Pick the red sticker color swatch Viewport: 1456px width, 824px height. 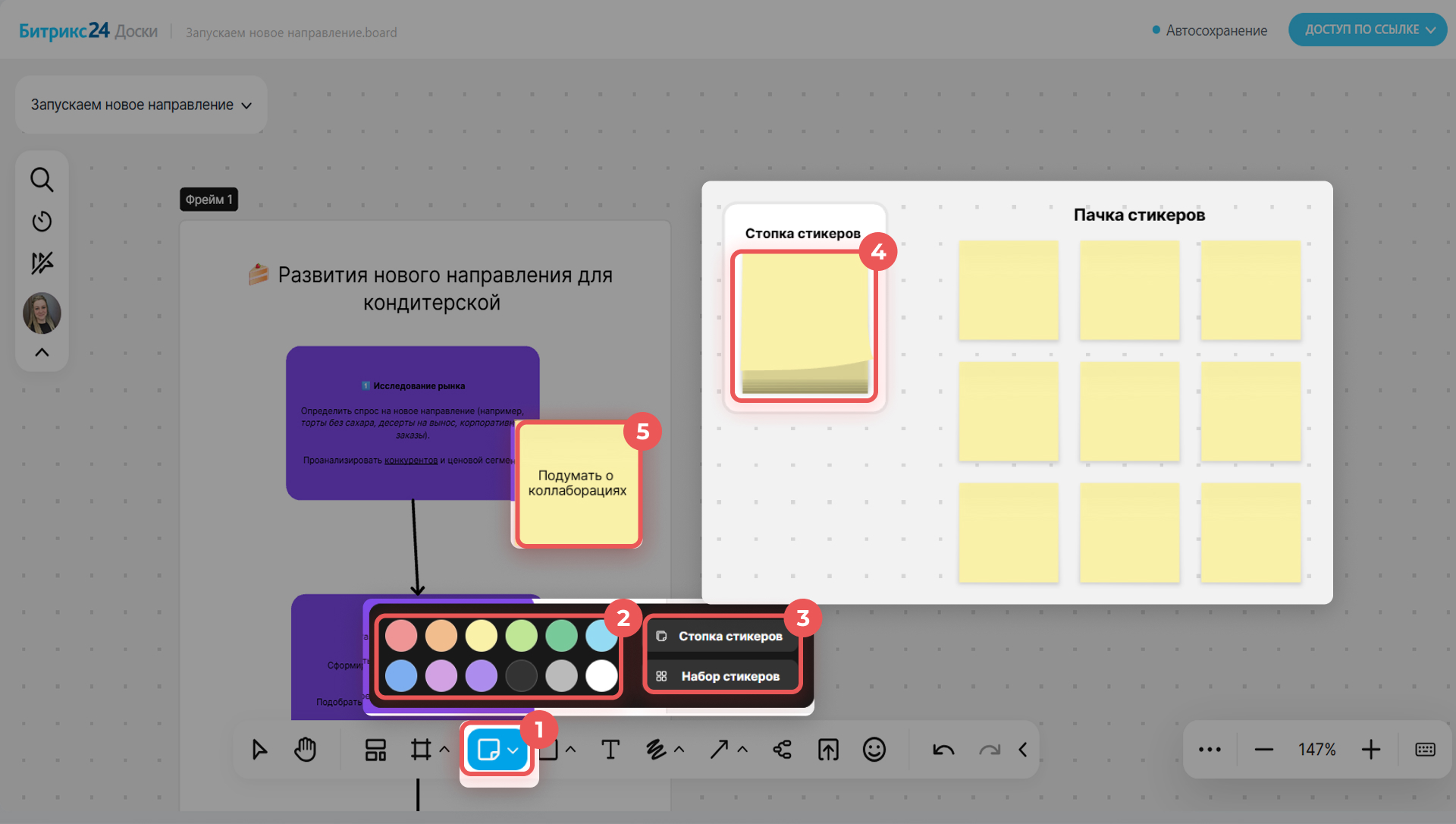tap(401, 636)
